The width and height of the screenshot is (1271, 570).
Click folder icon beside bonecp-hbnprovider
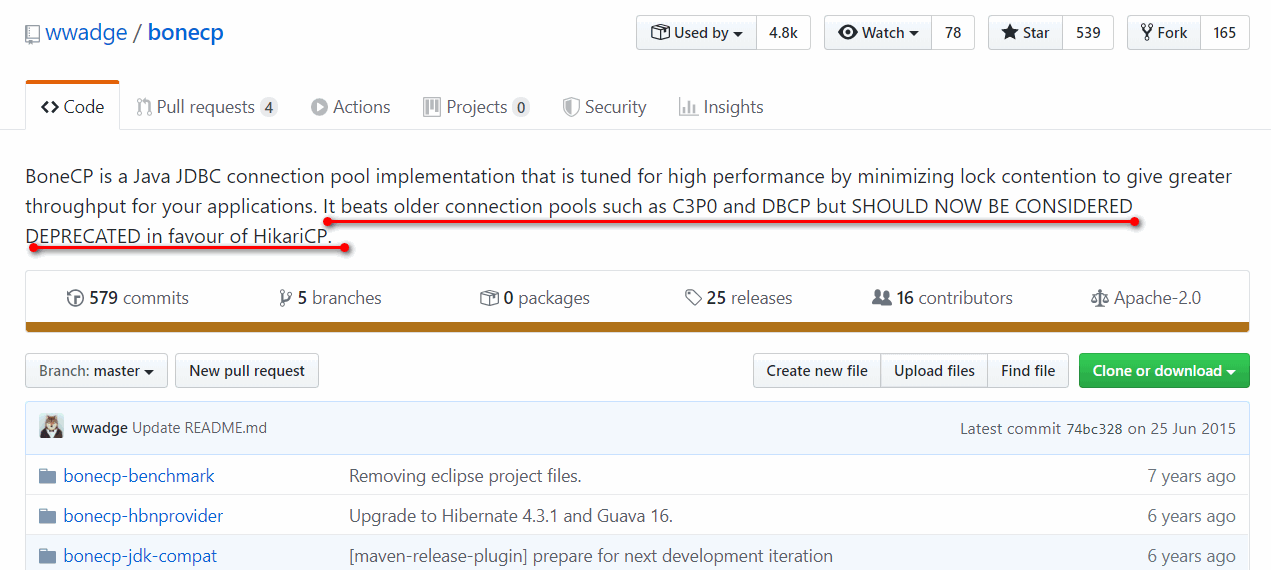[47, 516]
